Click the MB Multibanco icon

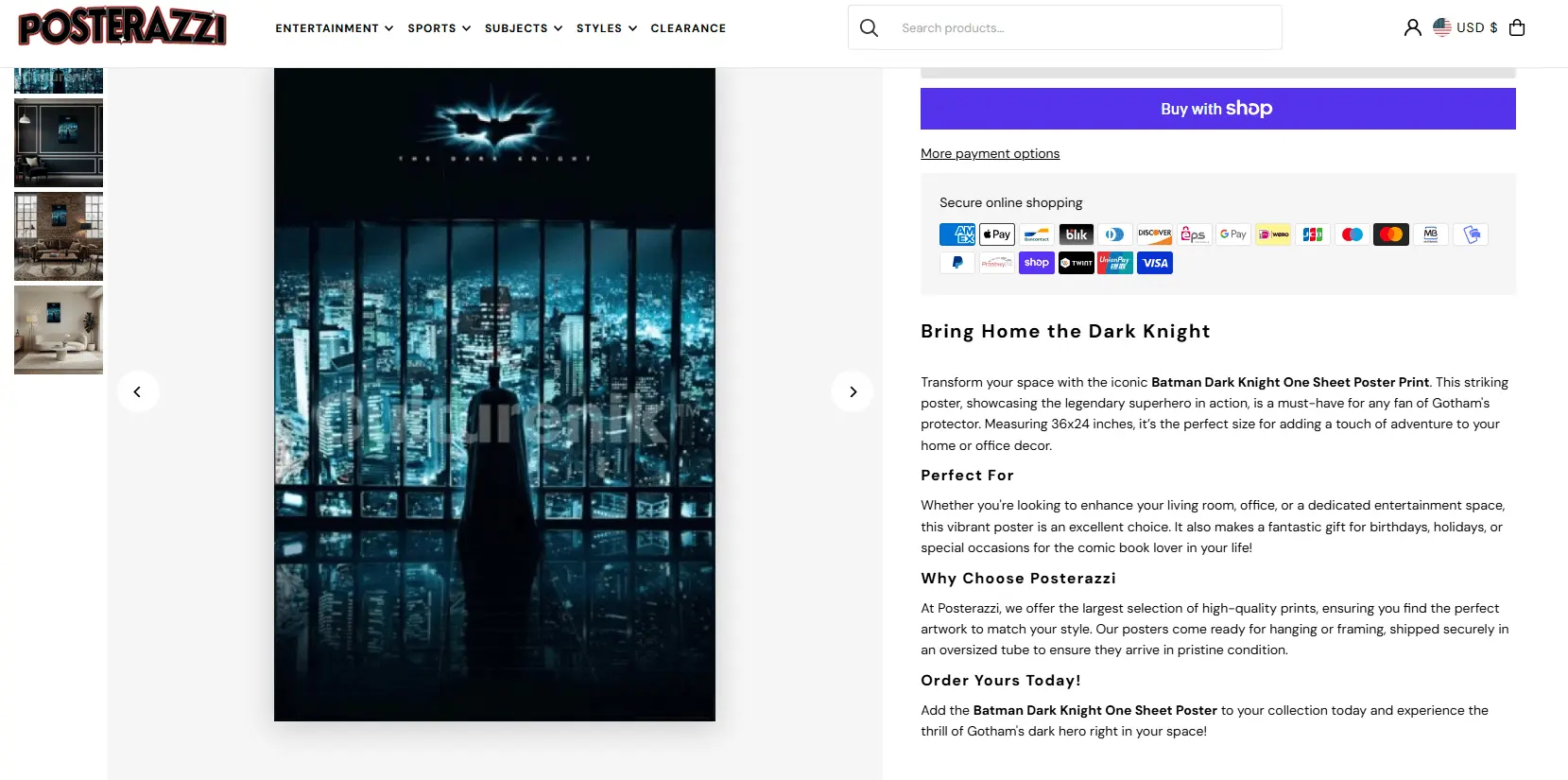point(1431,234)
